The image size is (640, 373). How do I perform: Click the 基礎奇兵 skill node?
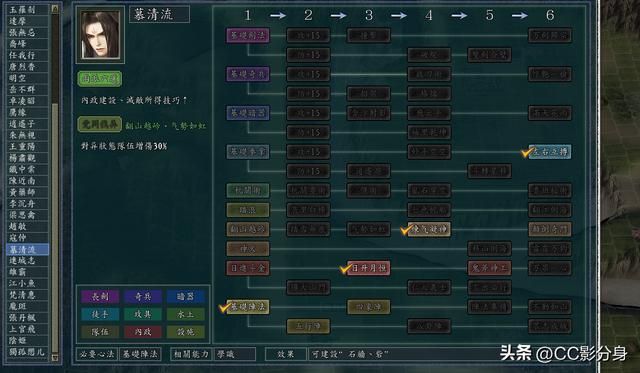248,74
